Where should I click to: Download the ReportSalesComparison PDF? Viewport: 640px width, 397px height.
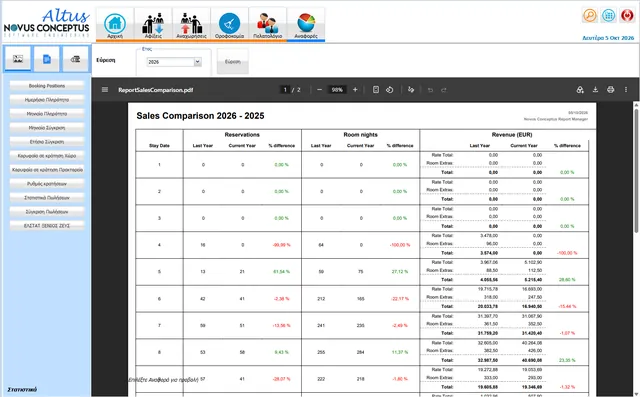[x=596, y=90]
